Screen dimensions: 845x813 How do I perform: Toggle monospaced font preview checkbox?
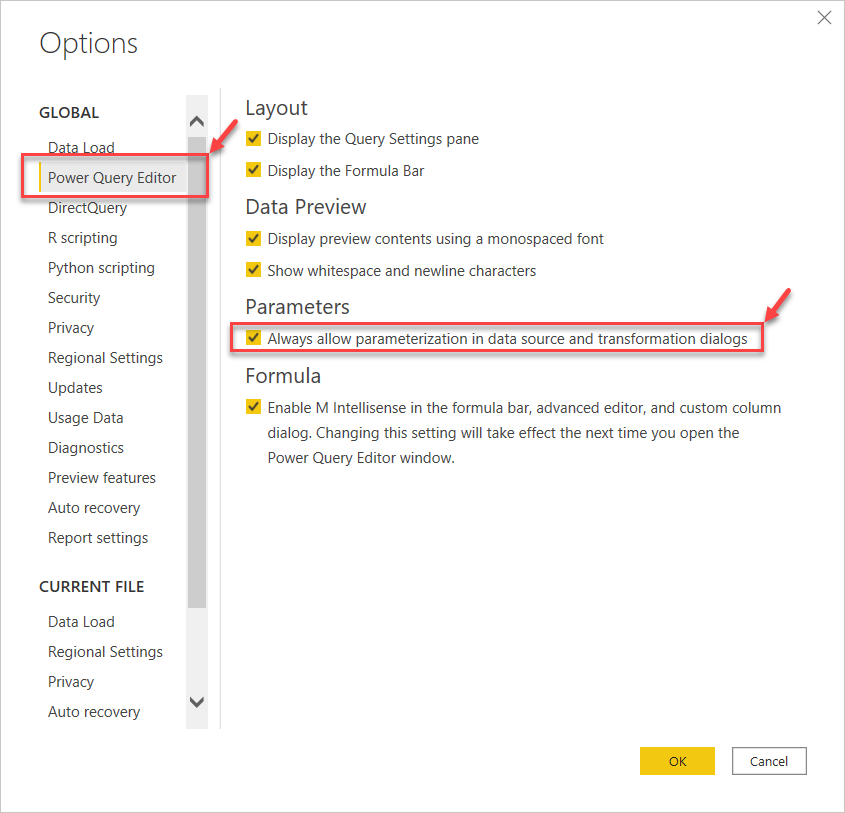254,239
